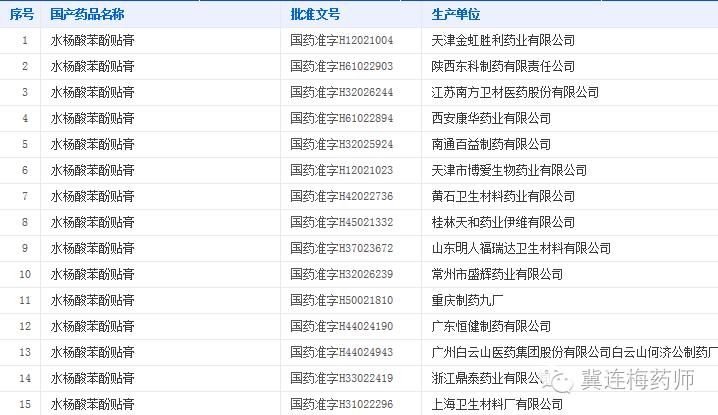Screen dimensions: 718x415
Task: Select approval number 国药准字H32025924
Action: [342, 144]
